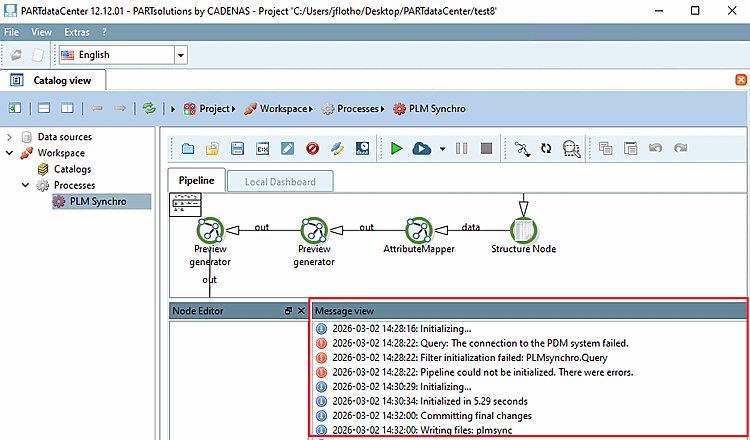Open the scheduler clock icon
750x440 pixels.
click(363, 149)
